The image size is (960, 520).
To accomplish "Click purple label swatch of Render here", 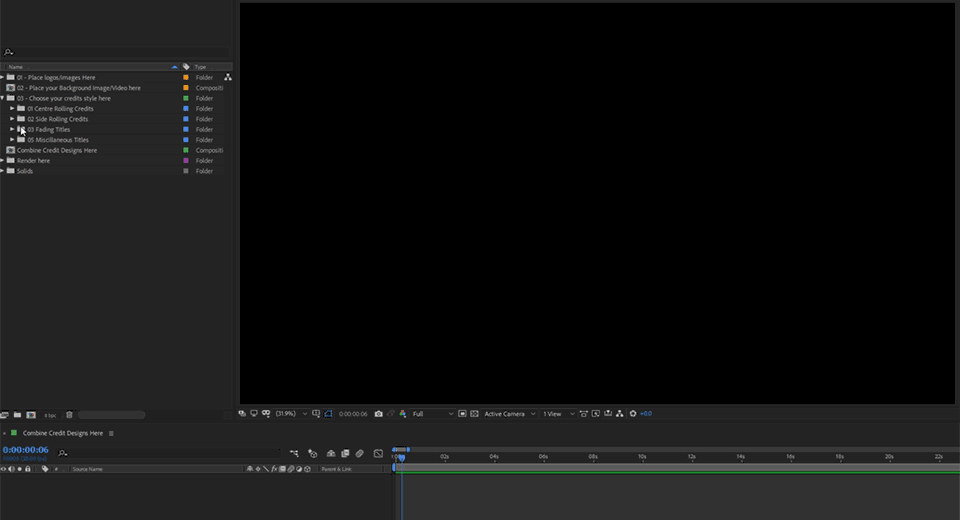I will coord(186,161).
